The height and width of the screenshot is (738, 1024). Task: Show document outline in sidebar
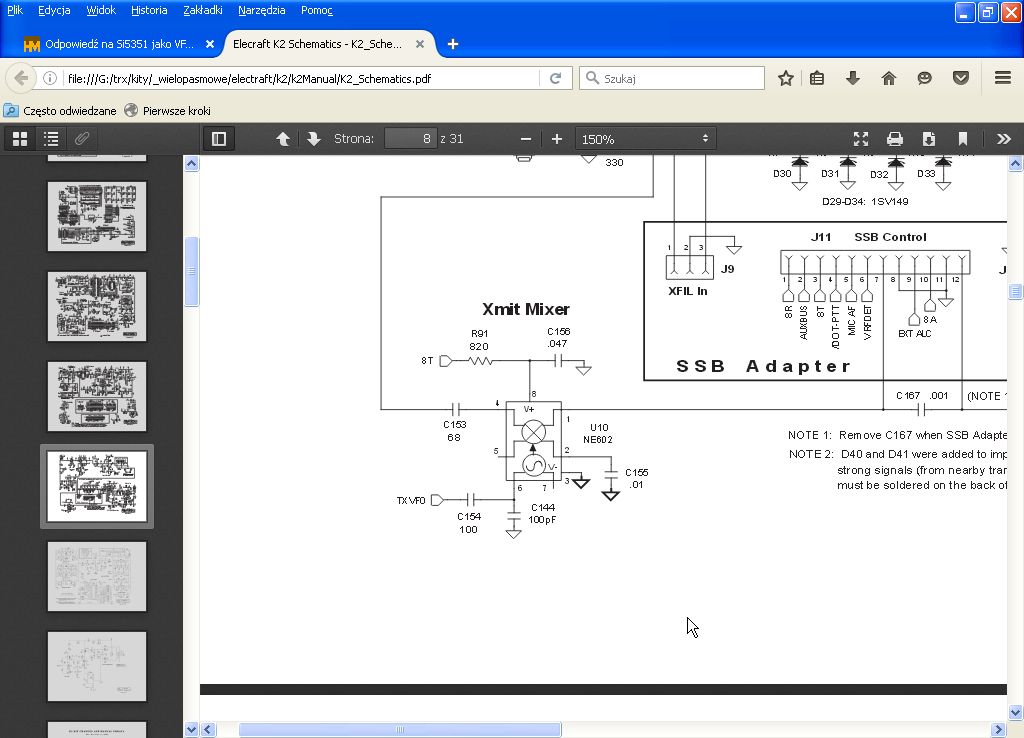pos(51,139)
